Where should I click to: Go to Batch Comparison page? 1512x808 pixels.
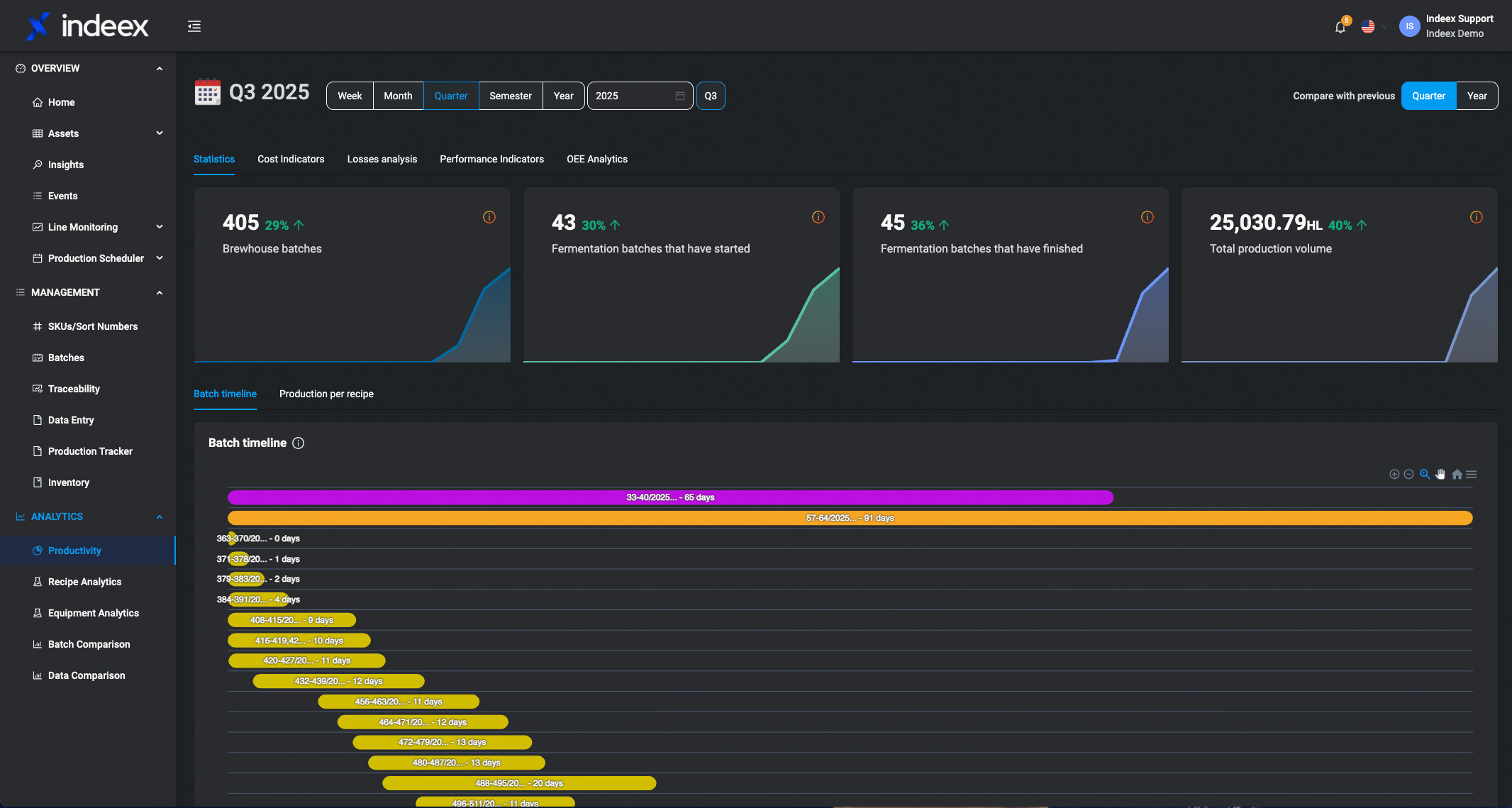coord(89,644)
